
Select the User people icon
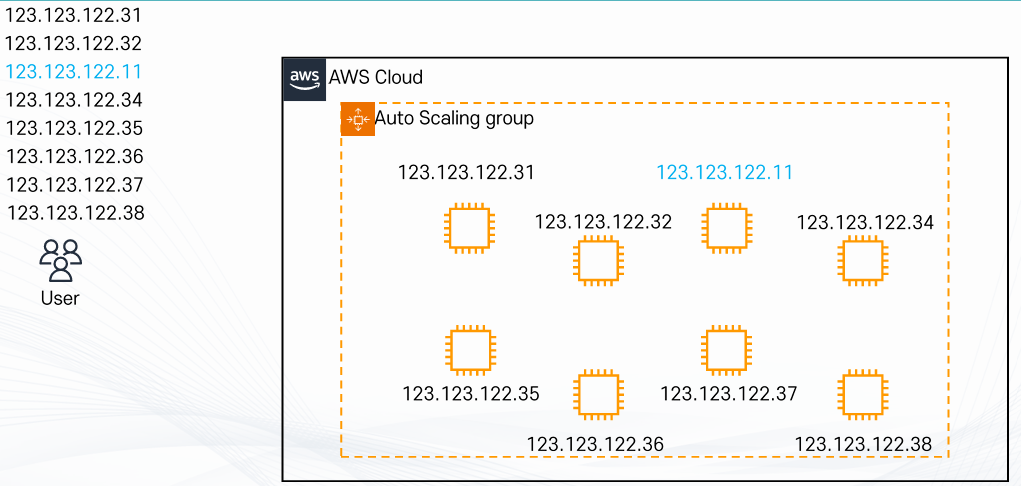click(61, 260)
